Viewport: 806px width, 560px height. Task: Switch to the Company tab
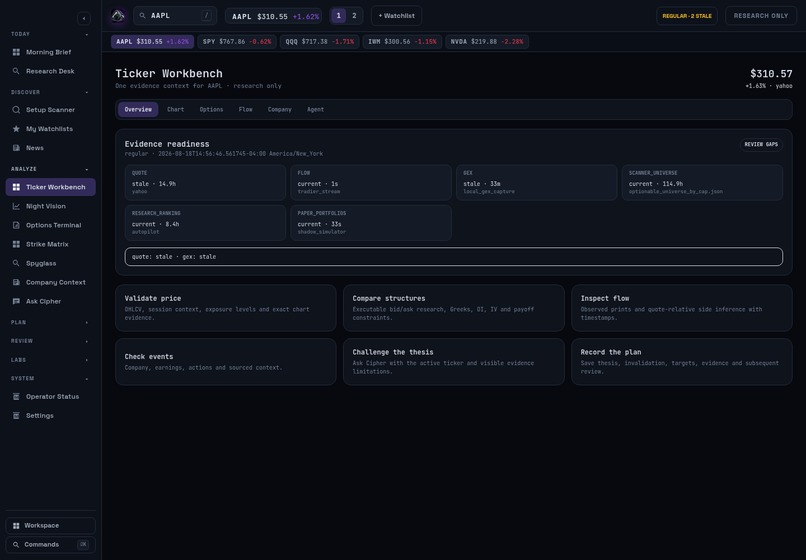pyautogui.click(x=280, y=110)
